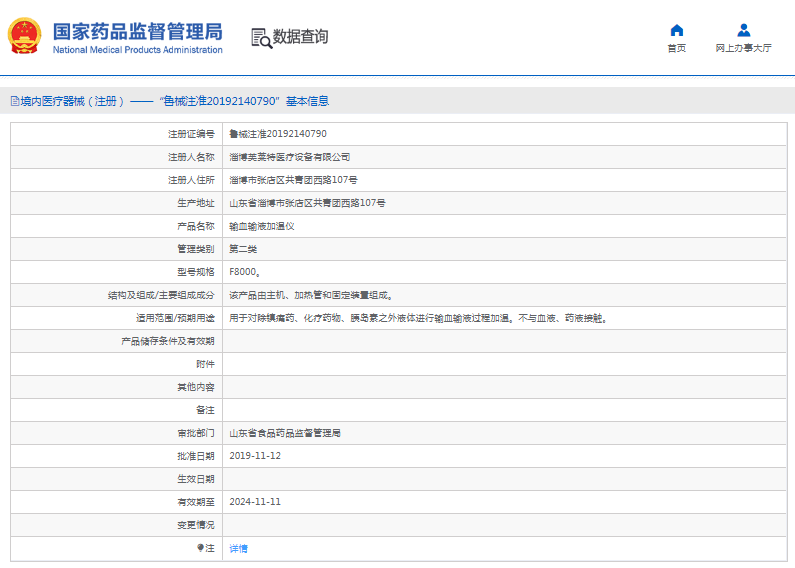
Task: Open the 首页 text link
Action: point(677,48)
